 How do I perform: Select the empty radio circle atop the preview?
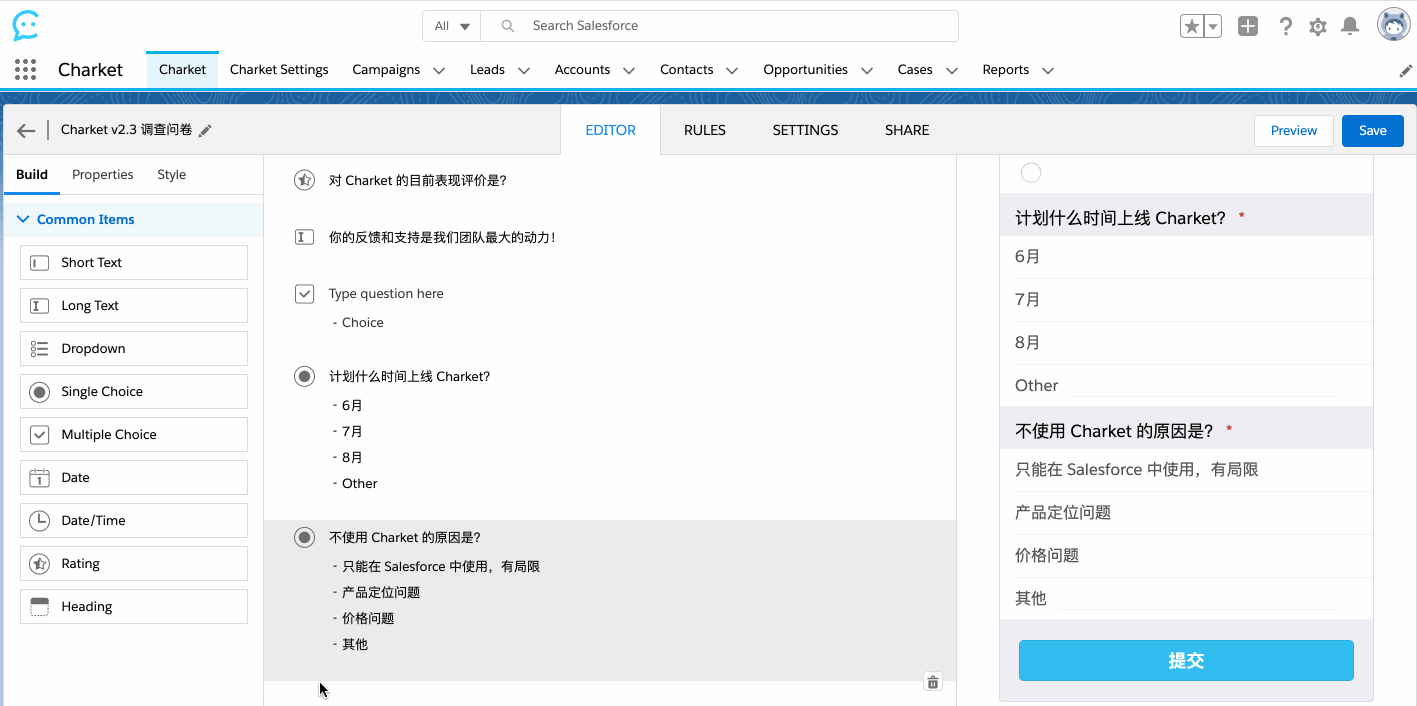(x=1031, y=173)
